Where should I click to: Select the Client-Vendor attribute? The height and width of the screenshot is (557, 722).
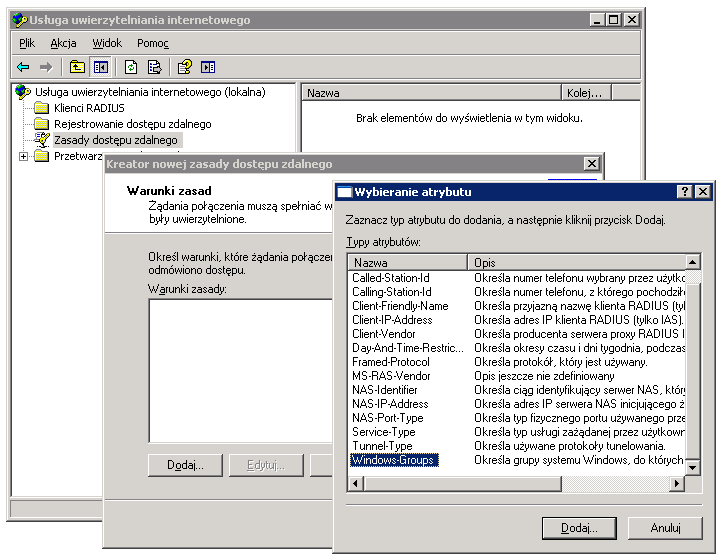point(384,334)
